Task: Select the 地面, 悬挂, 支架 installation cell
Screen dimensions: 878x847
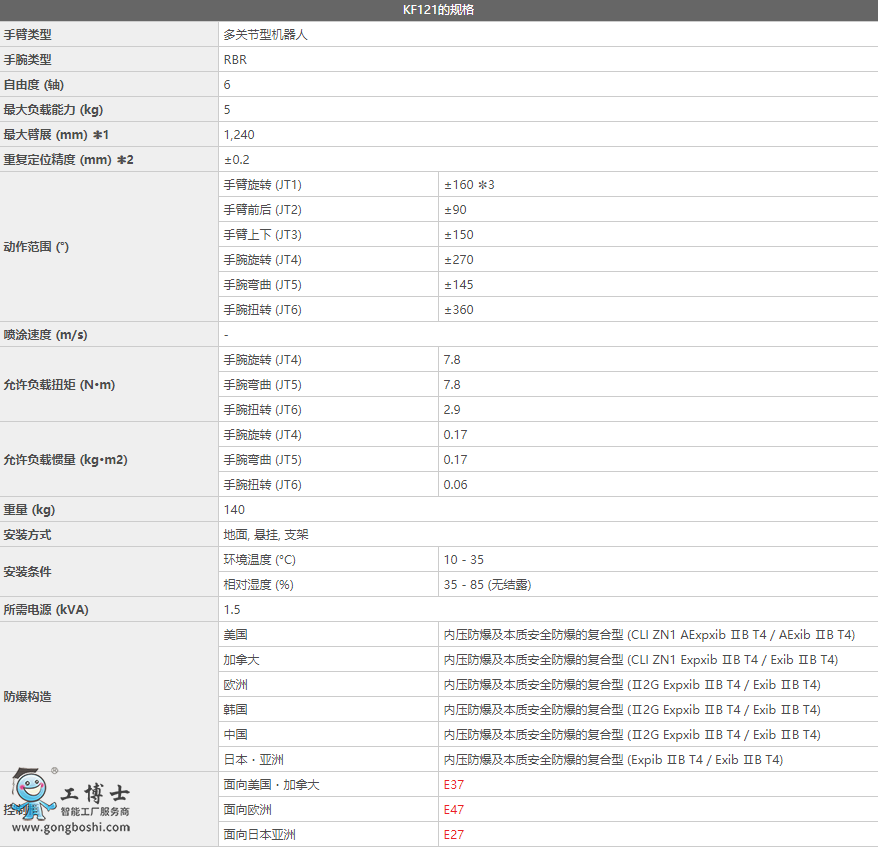Action: [266, 535]
